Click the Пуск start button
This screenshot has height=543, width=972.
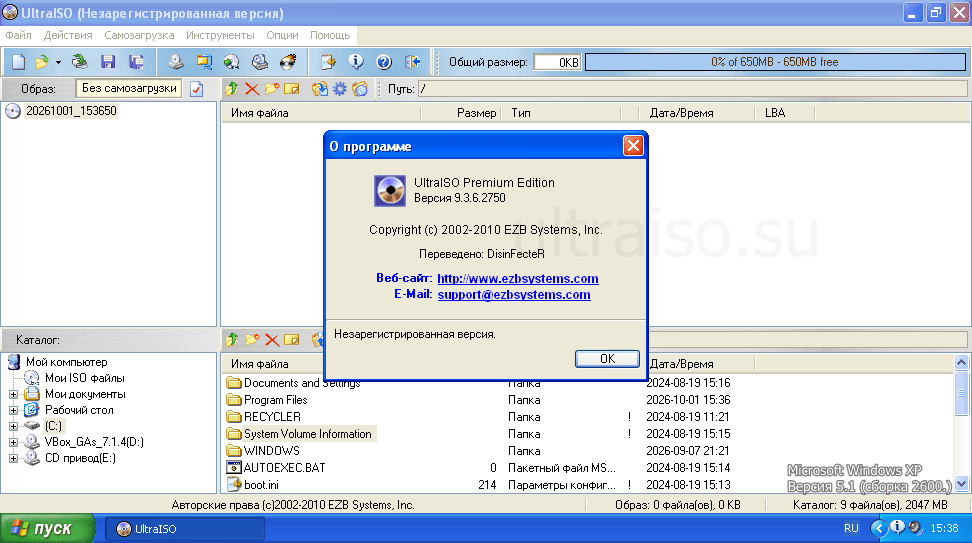47,529
